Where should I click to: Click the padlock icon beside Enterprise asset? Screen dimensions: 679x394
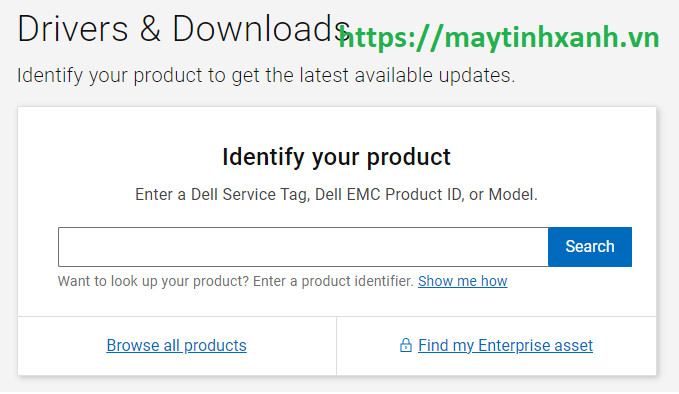click(x=405, y=345)
